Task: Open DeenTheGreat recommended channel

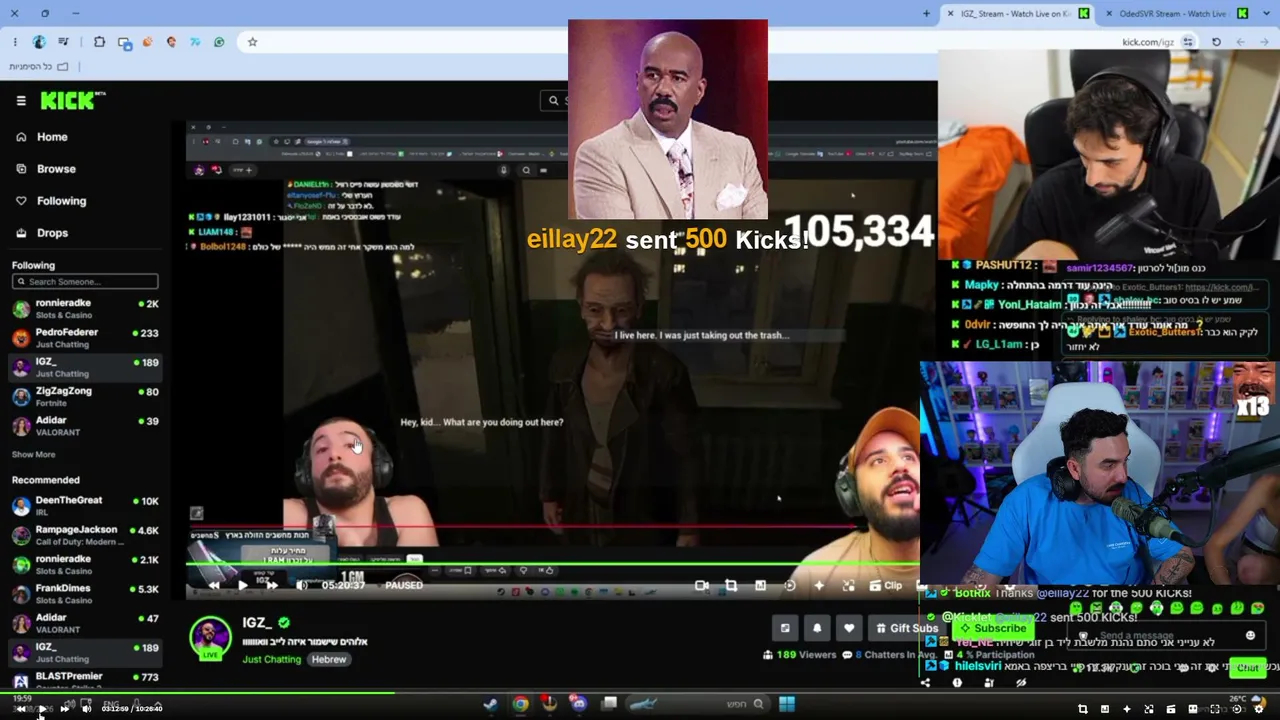Action: tap(85, 505)
